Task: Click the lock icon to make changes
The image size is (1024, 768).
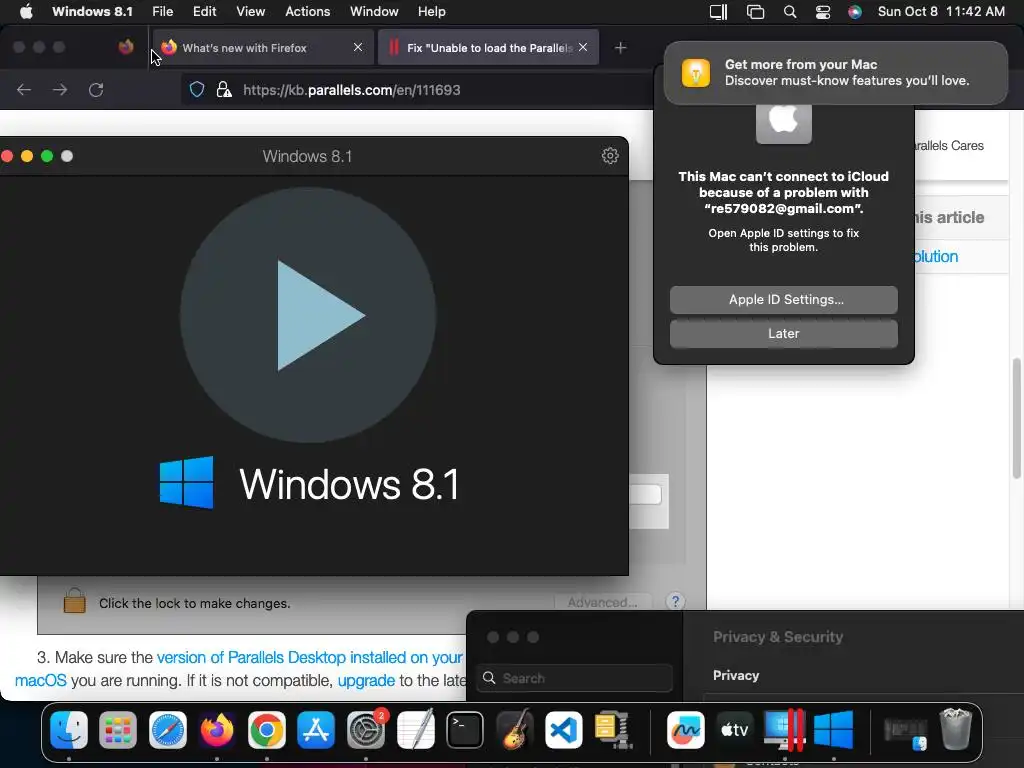Action: click(x=74, y=601)
